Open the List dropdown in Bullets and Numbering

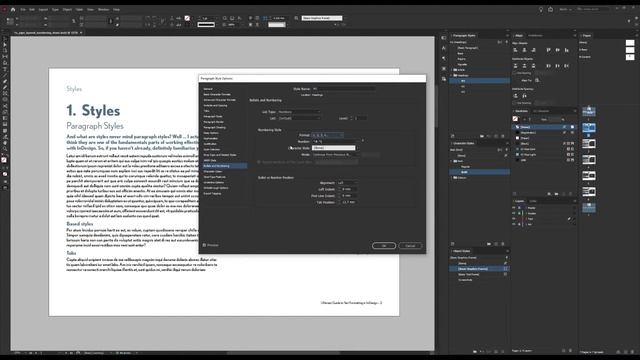[299, 118]
